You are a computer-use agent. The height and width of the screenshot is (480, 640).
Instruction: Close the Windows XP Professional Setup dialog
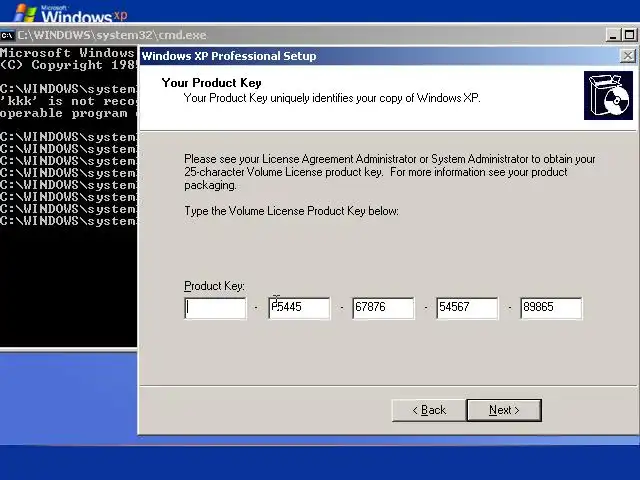coord(627,56)
